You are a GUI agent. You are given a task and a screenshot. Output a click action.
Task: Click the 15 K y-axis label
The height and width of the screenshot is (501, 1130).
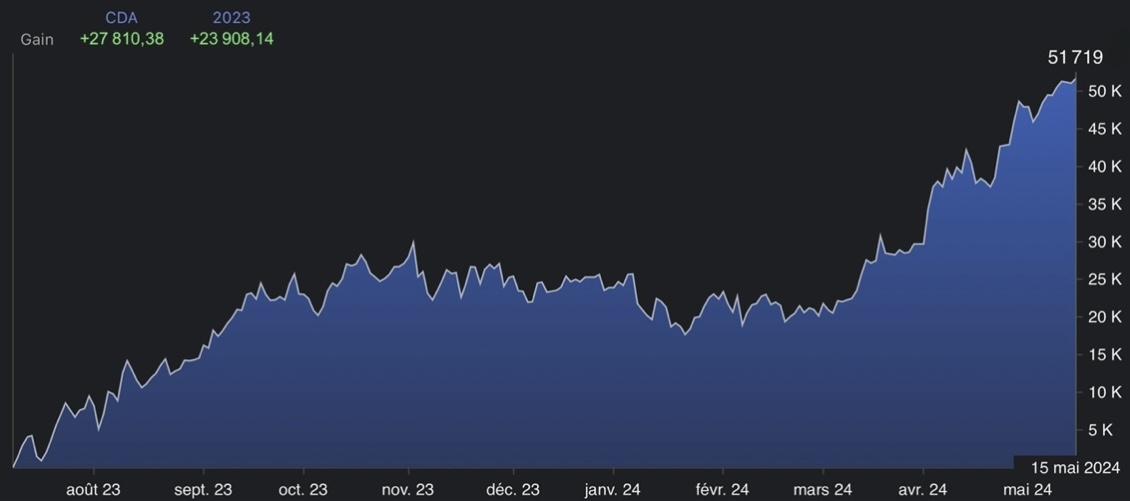(1105, 355)
